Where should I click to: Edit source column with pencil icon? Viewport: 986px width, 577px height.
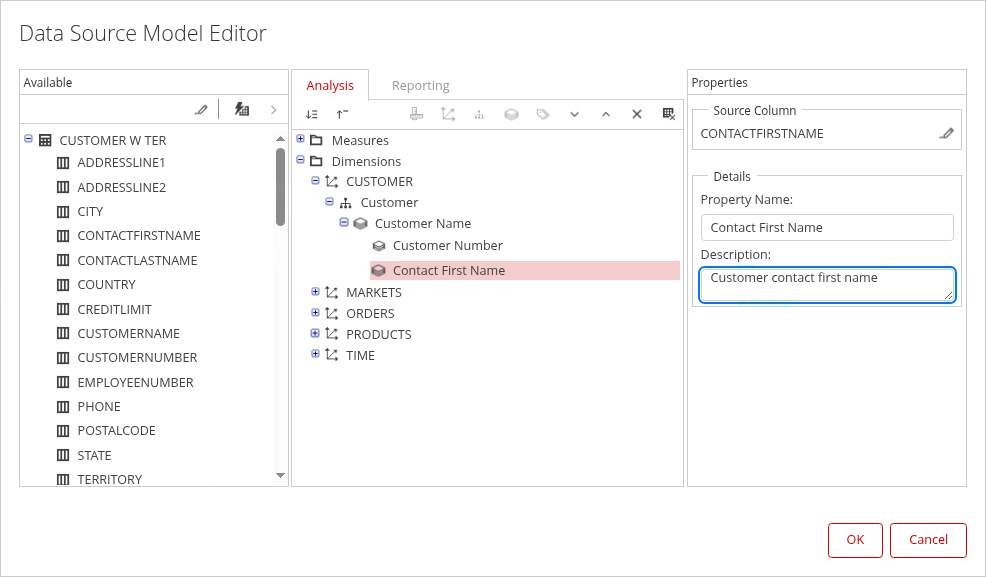[946, 133]
